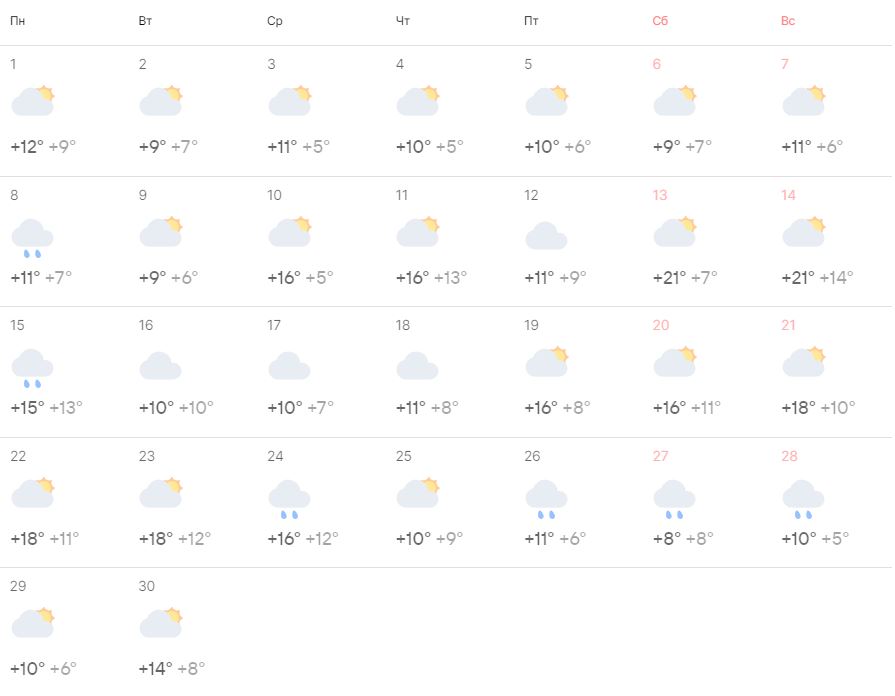Open forecast for date number 14
Image resolution: width=895 pixels, height=696 pixels.
788,195
